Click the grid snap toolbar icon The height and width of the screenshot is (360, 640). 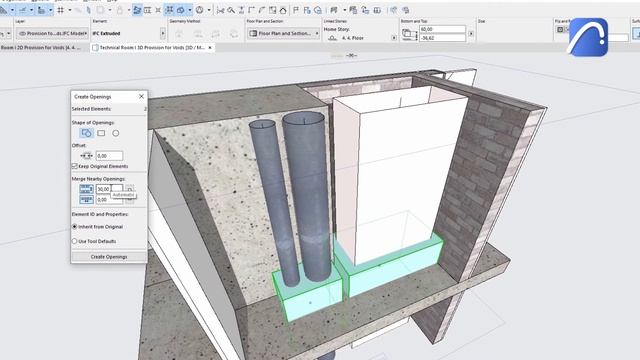point(61,10)
